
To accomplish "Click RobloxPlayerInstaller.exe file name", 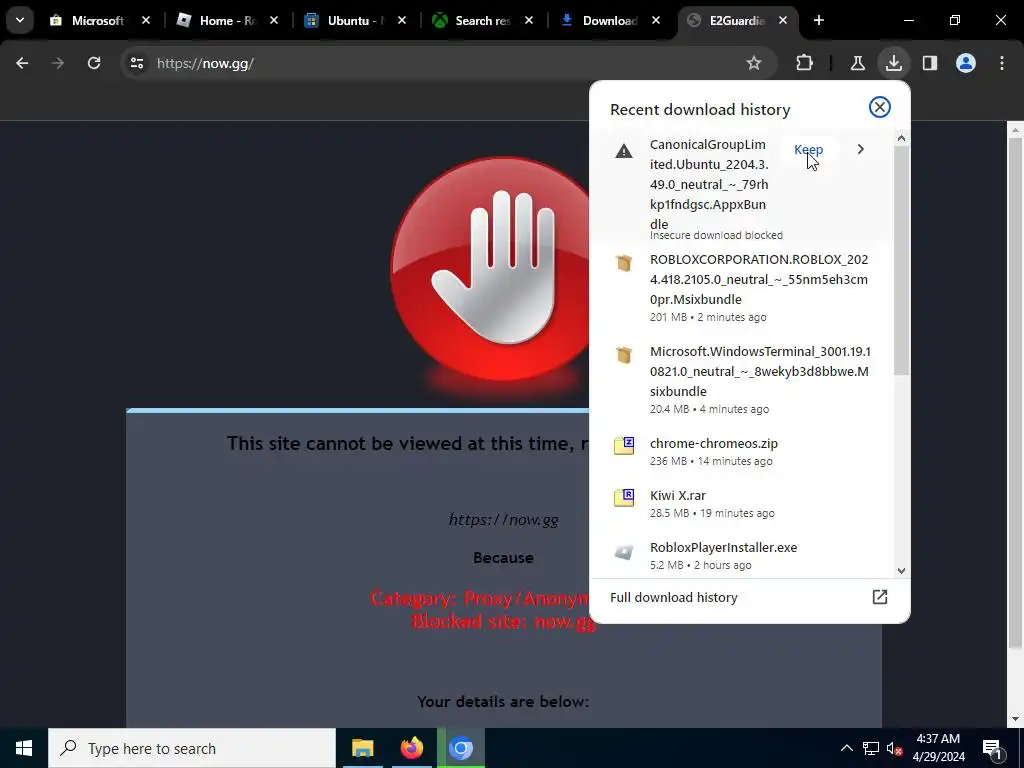I will (724, 548).
